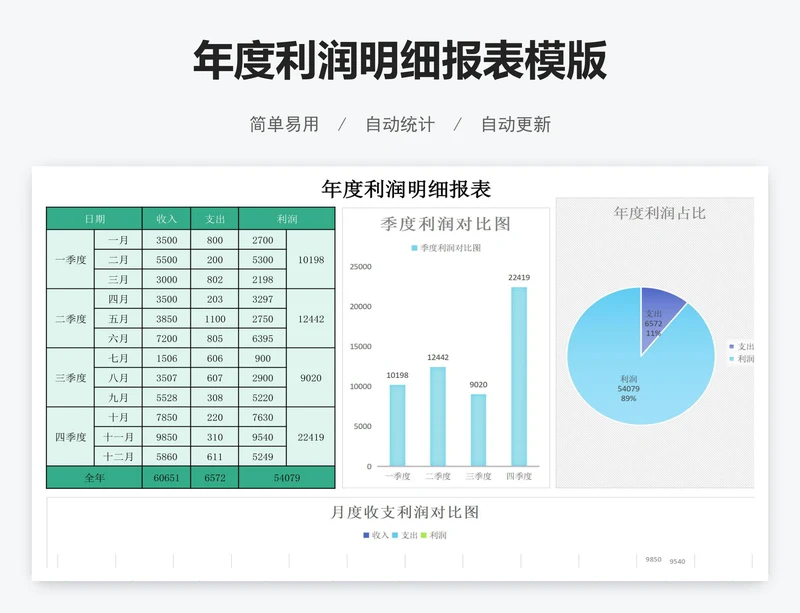Select the 二季度 bar in the chart
Viewport: 800px width, 613px height.
coord(438,416)
